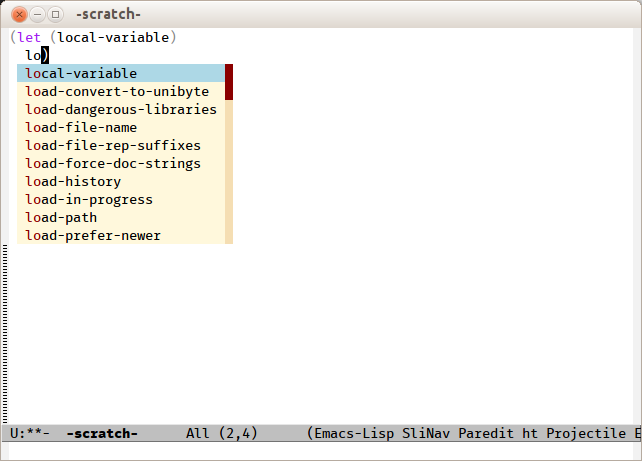This screenshot has height=461, width=642.
Task: Pick load-dangerous-libraries in the popup
Action: click(x=120, y=109)
